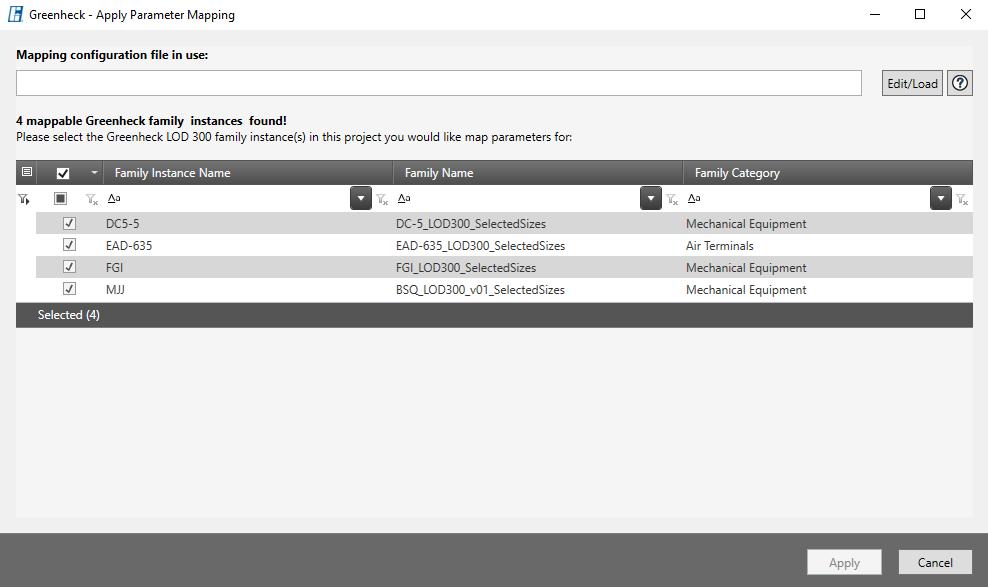Open Family Name filter dropdown
988x587 pixels.
(x=651, y=199)
